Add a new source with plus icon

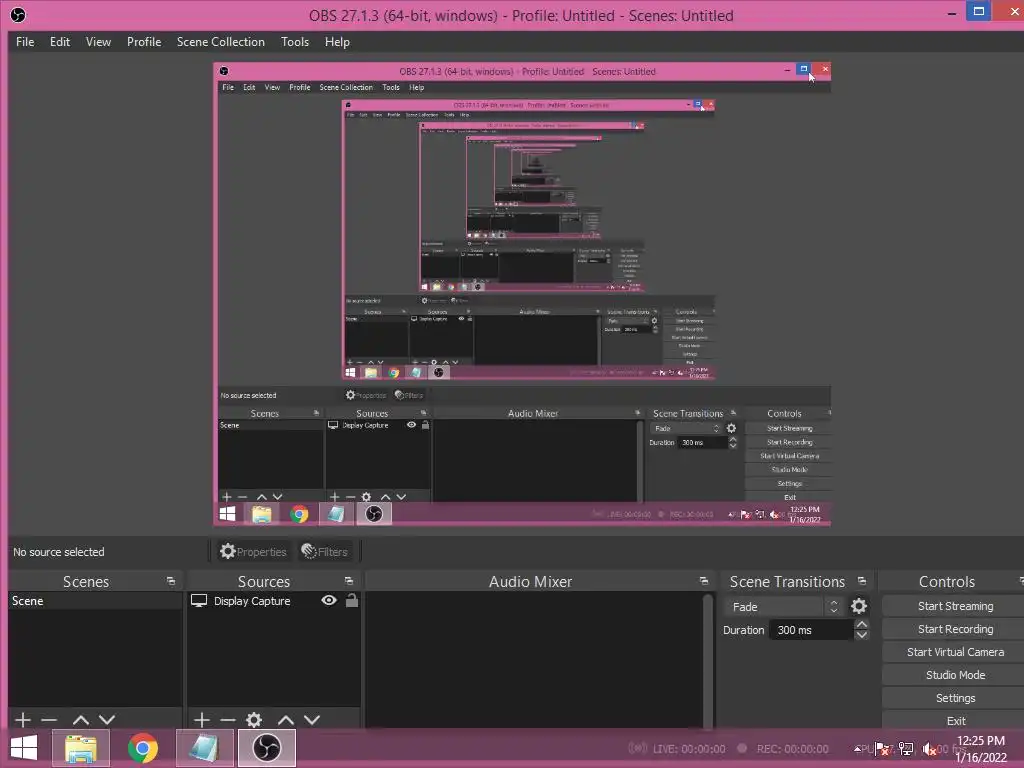point(202,720)
